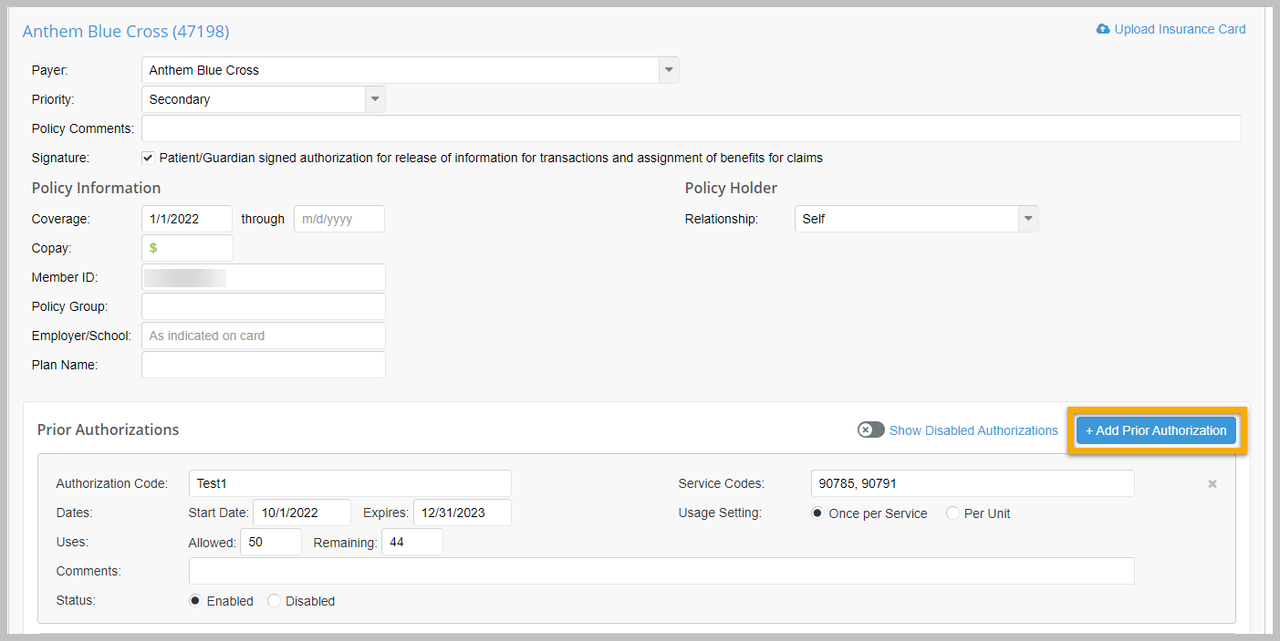This screenshot has width=1280, height=641.
Task: Click the Prior Authorizations section heading
Action: point(108,430)
